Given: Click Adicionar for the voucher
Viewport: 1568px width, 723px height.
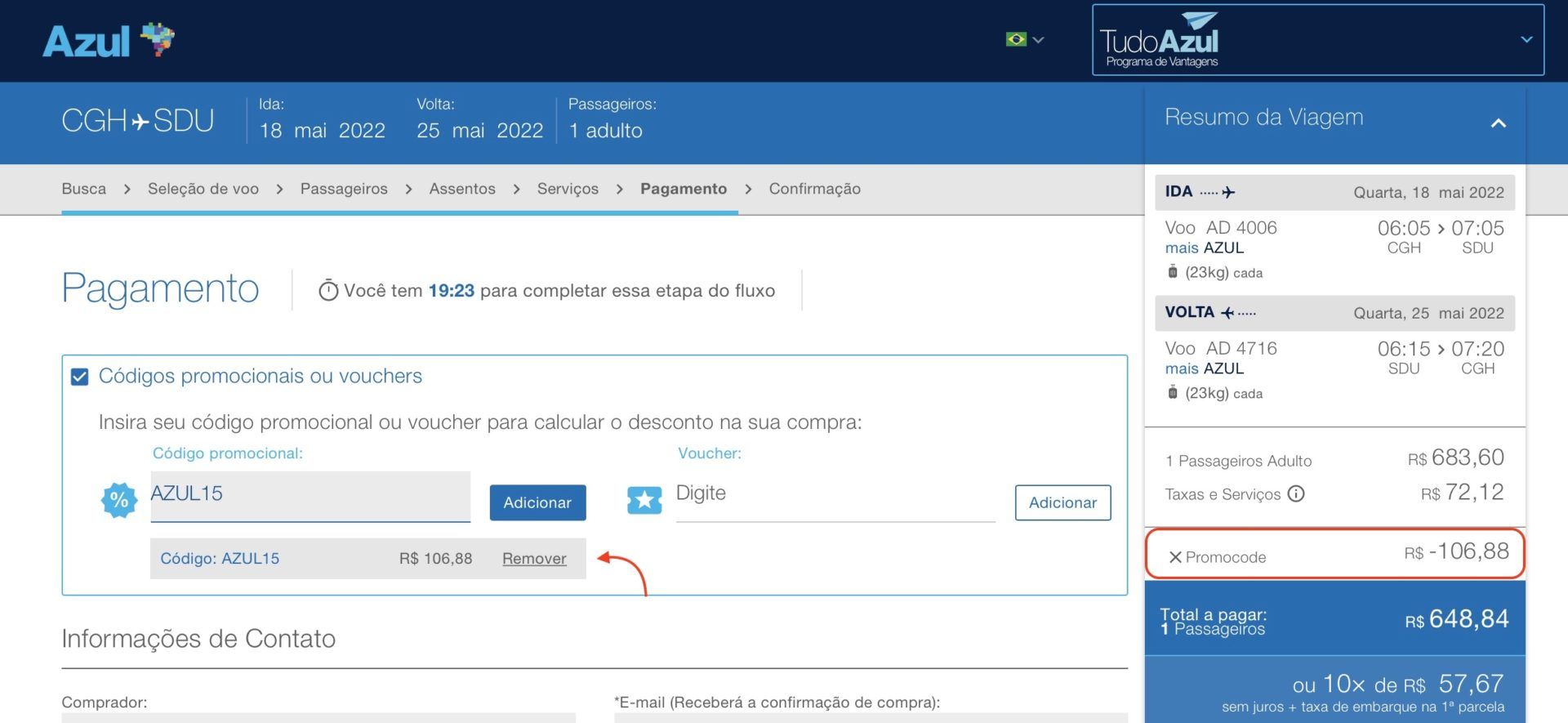Looking at the screenshot, I should (x=1062, y=502).
